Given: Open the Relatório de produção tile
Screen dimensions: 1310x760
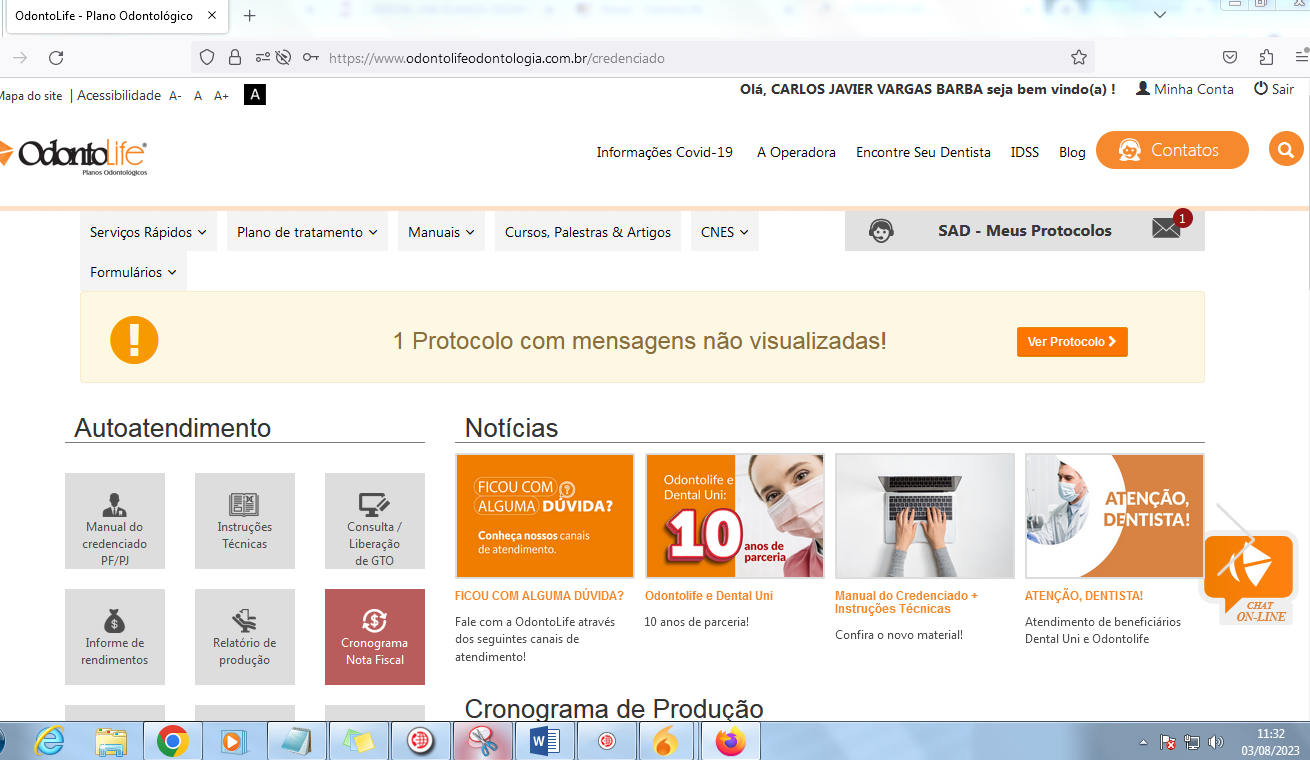Looking at the screenshot, I should tap(245, 637).
